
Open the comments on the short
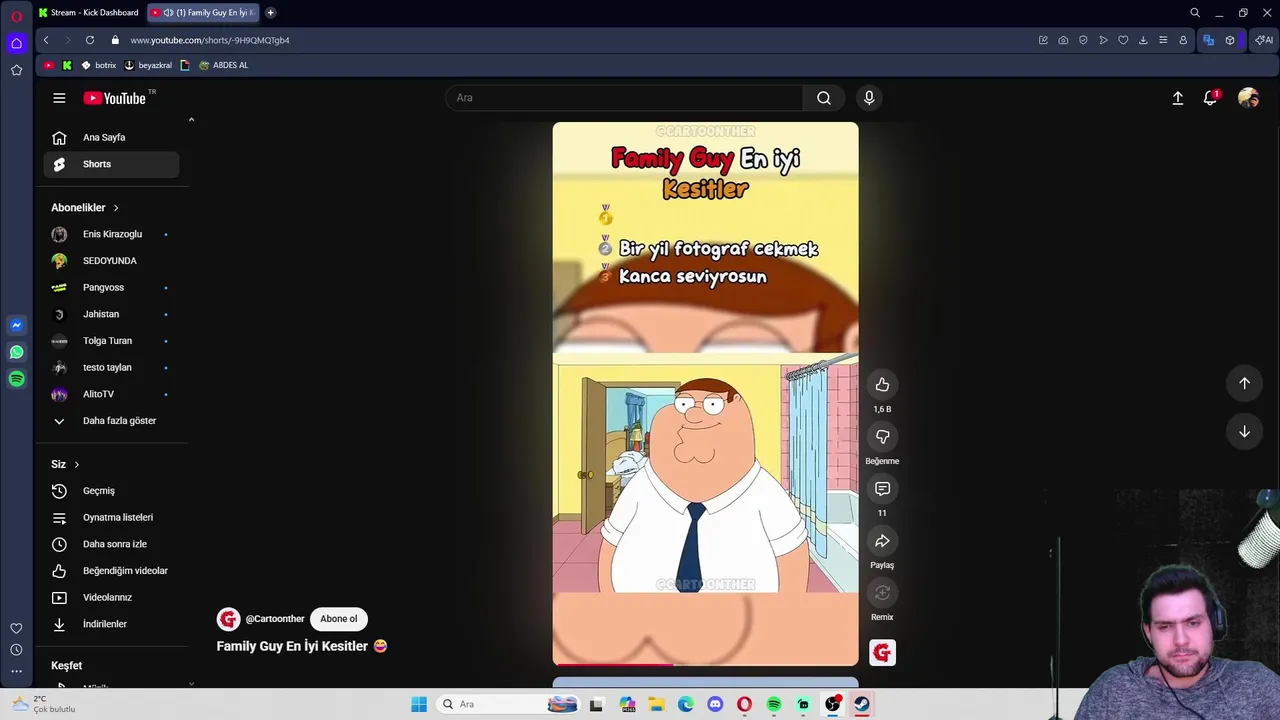[882, 489]
